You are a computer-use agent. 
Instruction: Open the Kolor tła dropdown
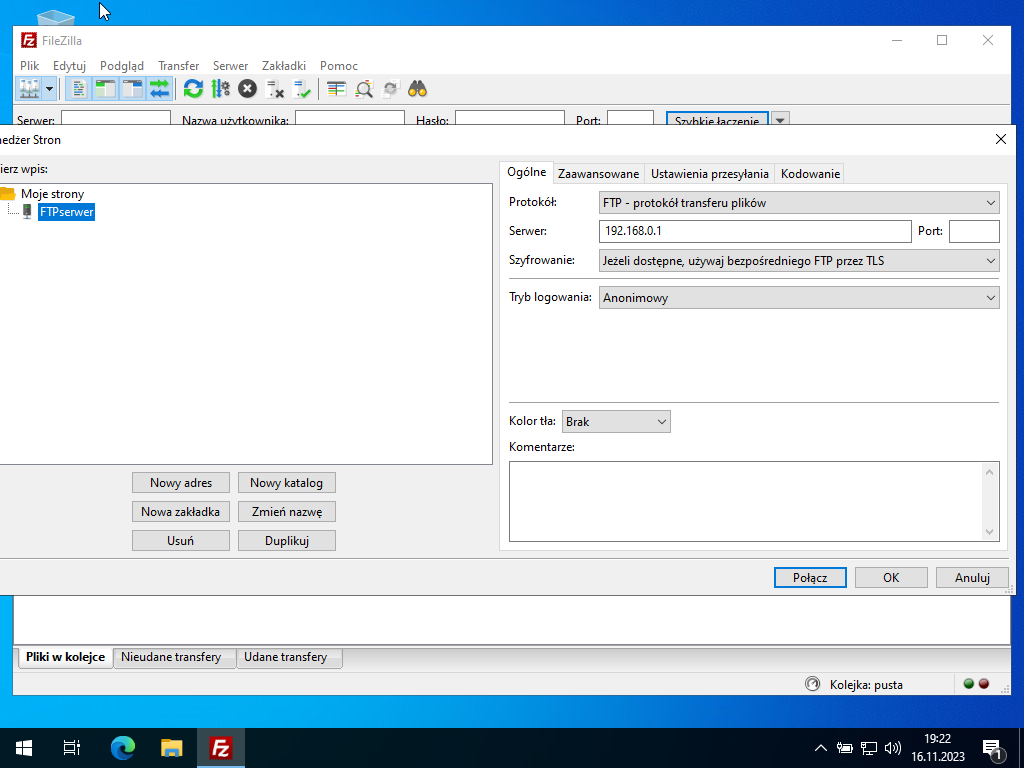click(x=616, y=421)
